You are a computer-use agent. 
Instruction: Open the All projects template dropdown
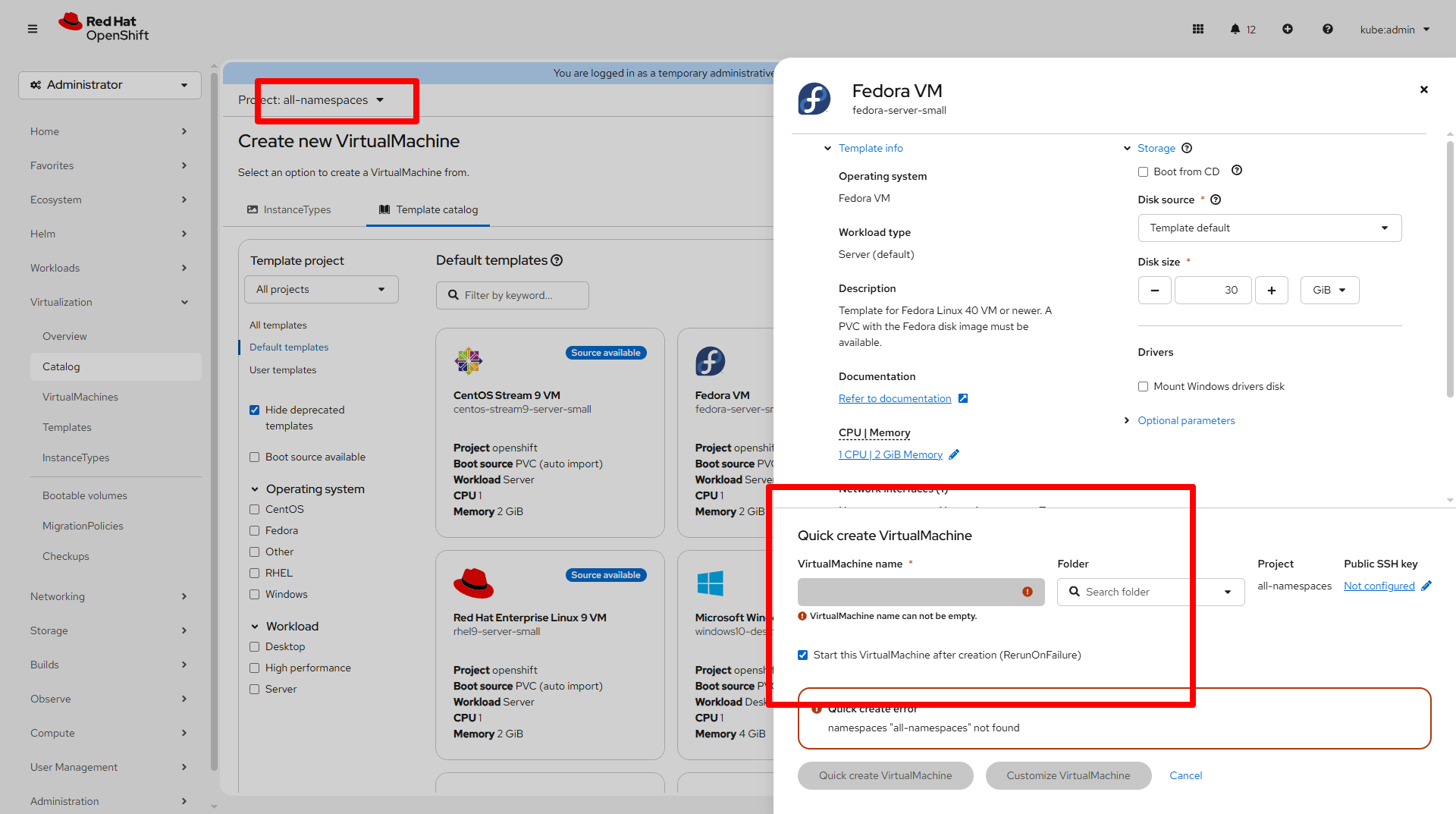(322, 289)
